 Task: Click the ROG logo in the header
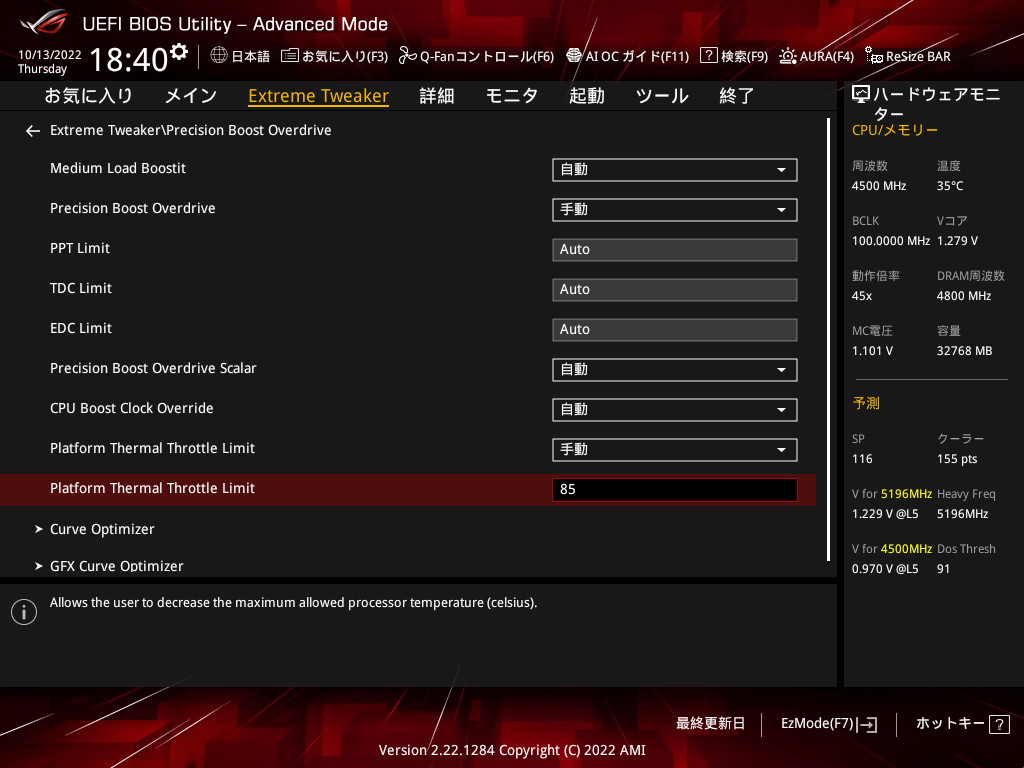tap(44, 22)
